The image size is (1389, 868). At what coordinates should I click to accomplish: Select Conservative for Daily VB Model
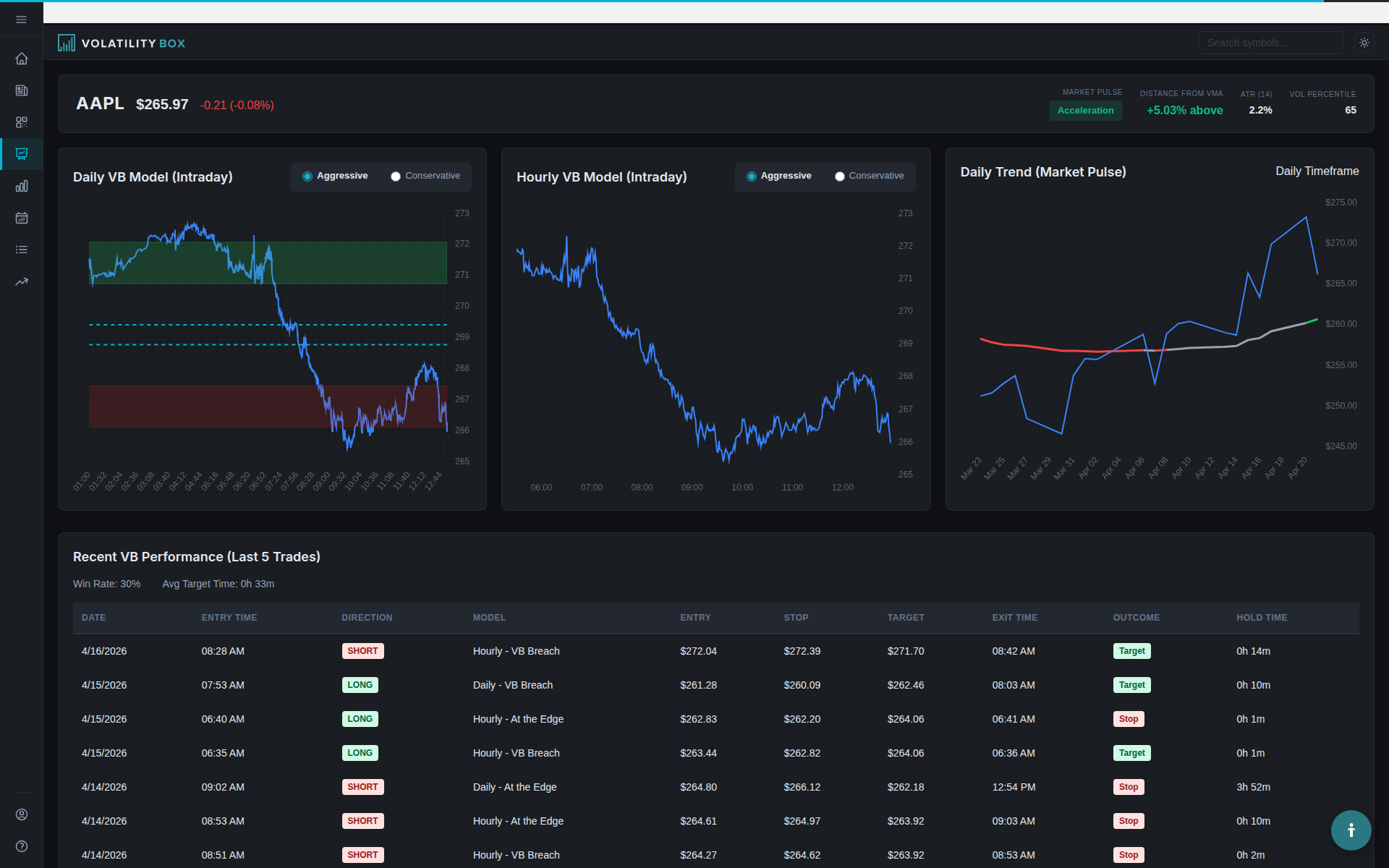(x=425, y=176)
